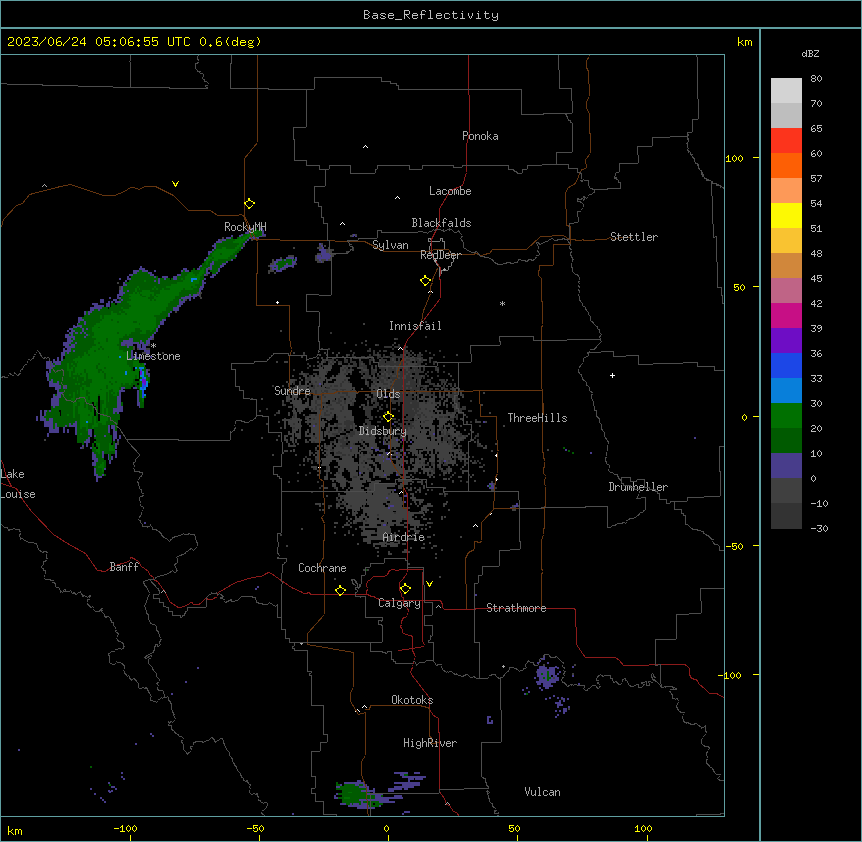Image resolution: width=862 pixels, height=842 pixels.
Task: Click the Limestone label
Action: pyautogui.click(x=153, y=356)
